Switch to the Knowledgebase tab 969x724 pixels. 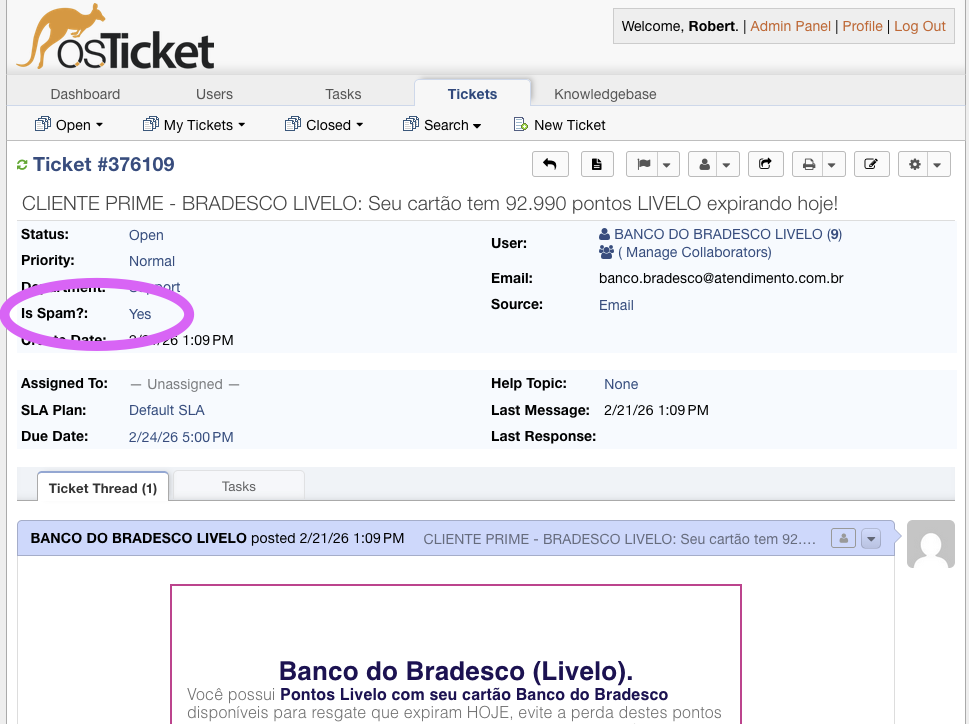[x=605, y=94]
